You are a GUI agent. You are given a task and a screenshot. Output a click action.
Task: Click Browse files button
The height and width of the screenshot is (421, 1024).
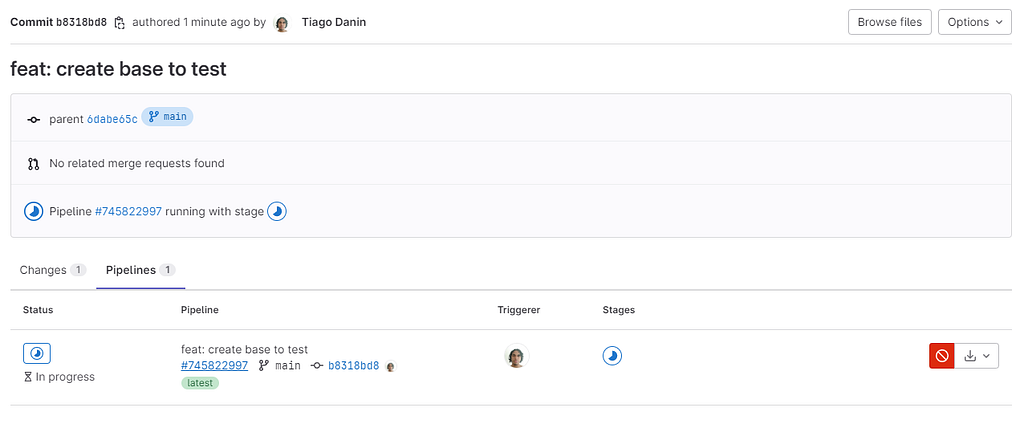pos(889,22)
